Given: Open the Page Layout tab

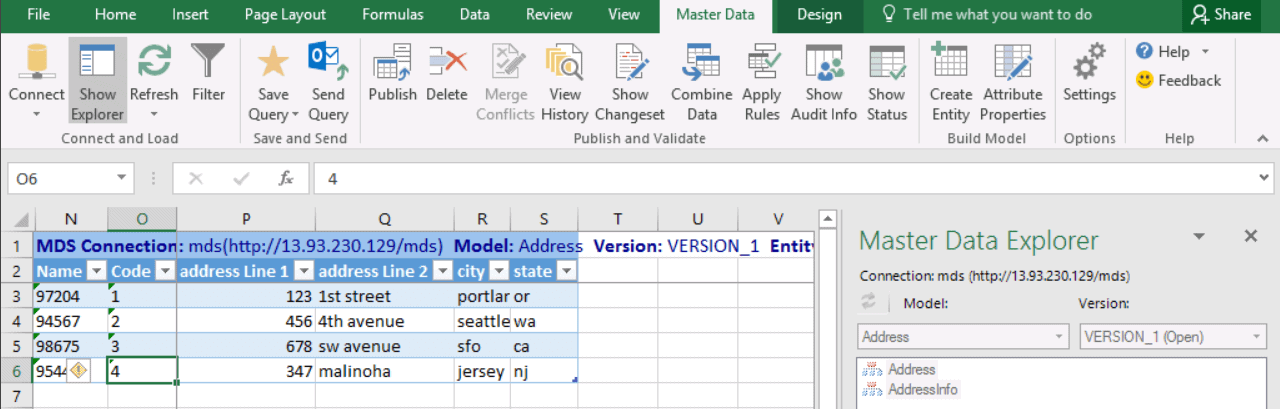Looking at the screenshot, I should tap(285, 15).
